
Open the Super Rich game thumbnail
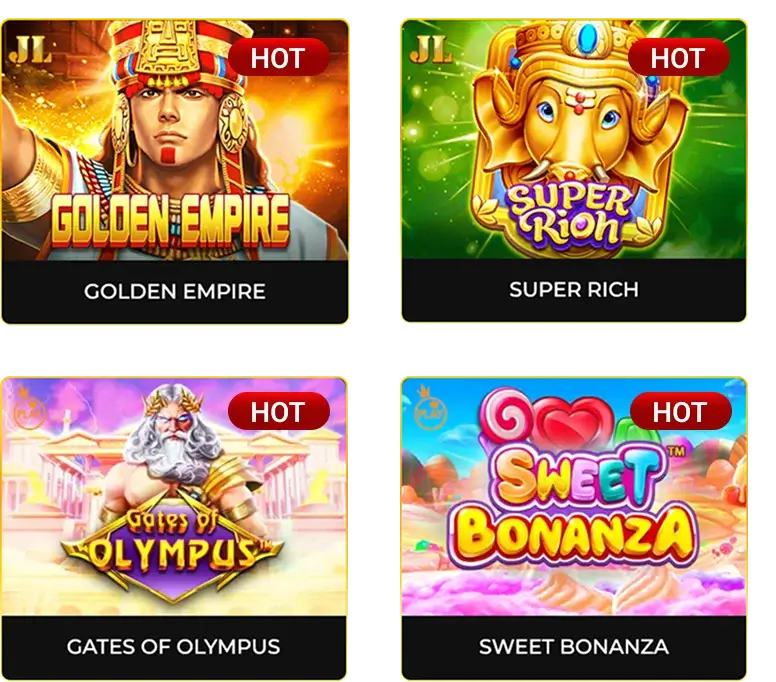pos(574,139)
